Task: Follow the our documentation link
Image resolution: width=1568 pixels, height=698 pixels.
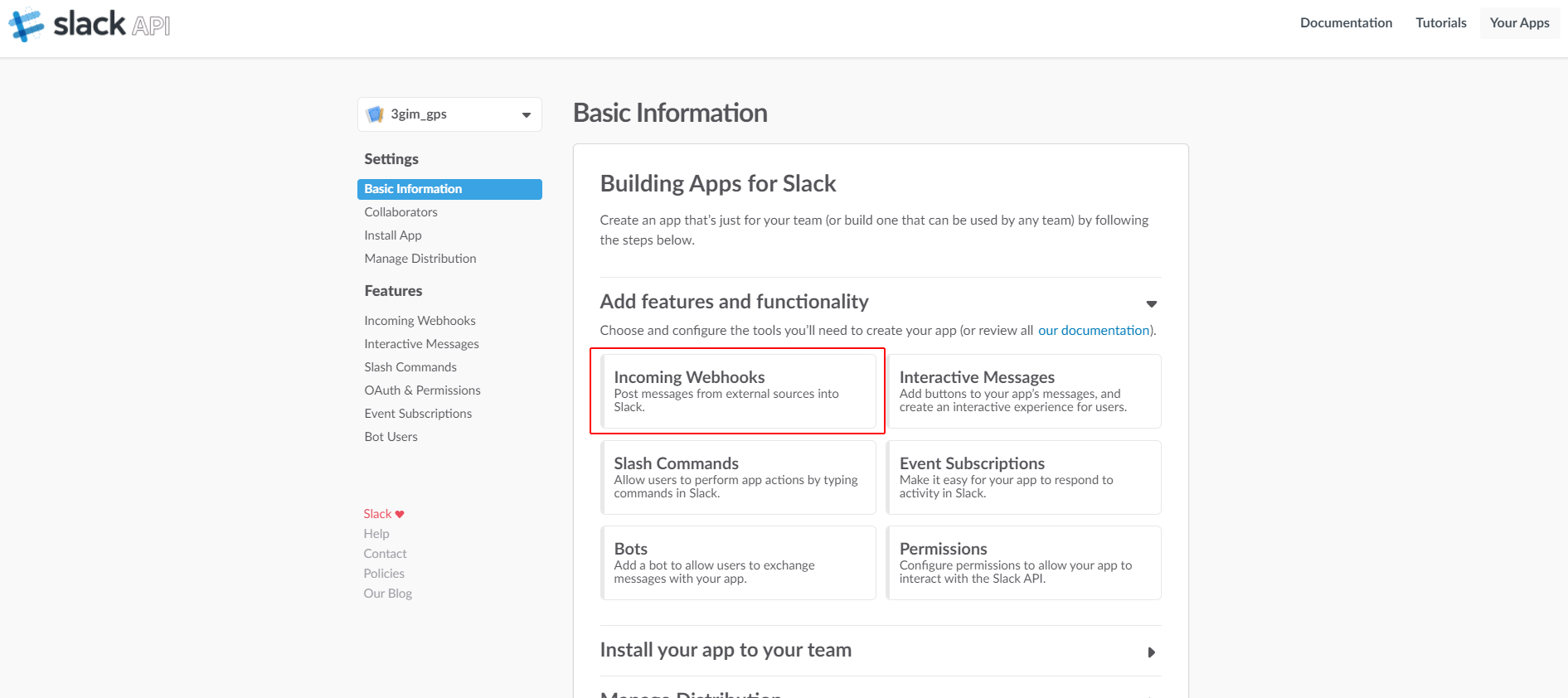Action: (1094, 331)
